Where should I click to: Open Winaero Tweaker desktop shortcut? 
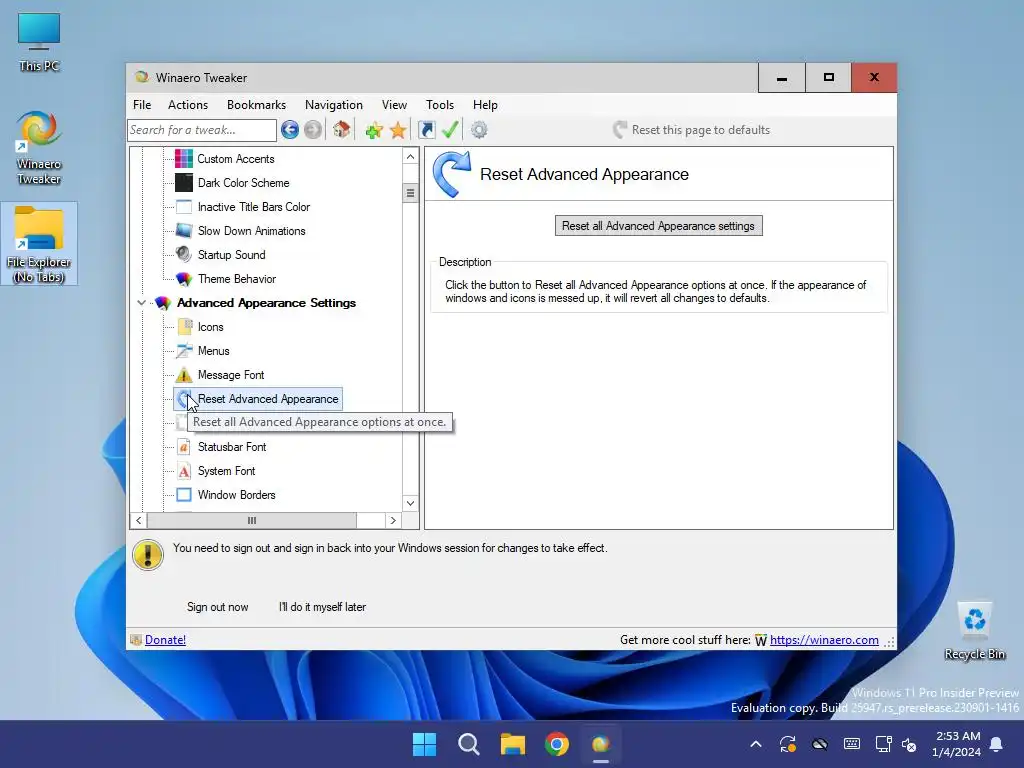39,148
